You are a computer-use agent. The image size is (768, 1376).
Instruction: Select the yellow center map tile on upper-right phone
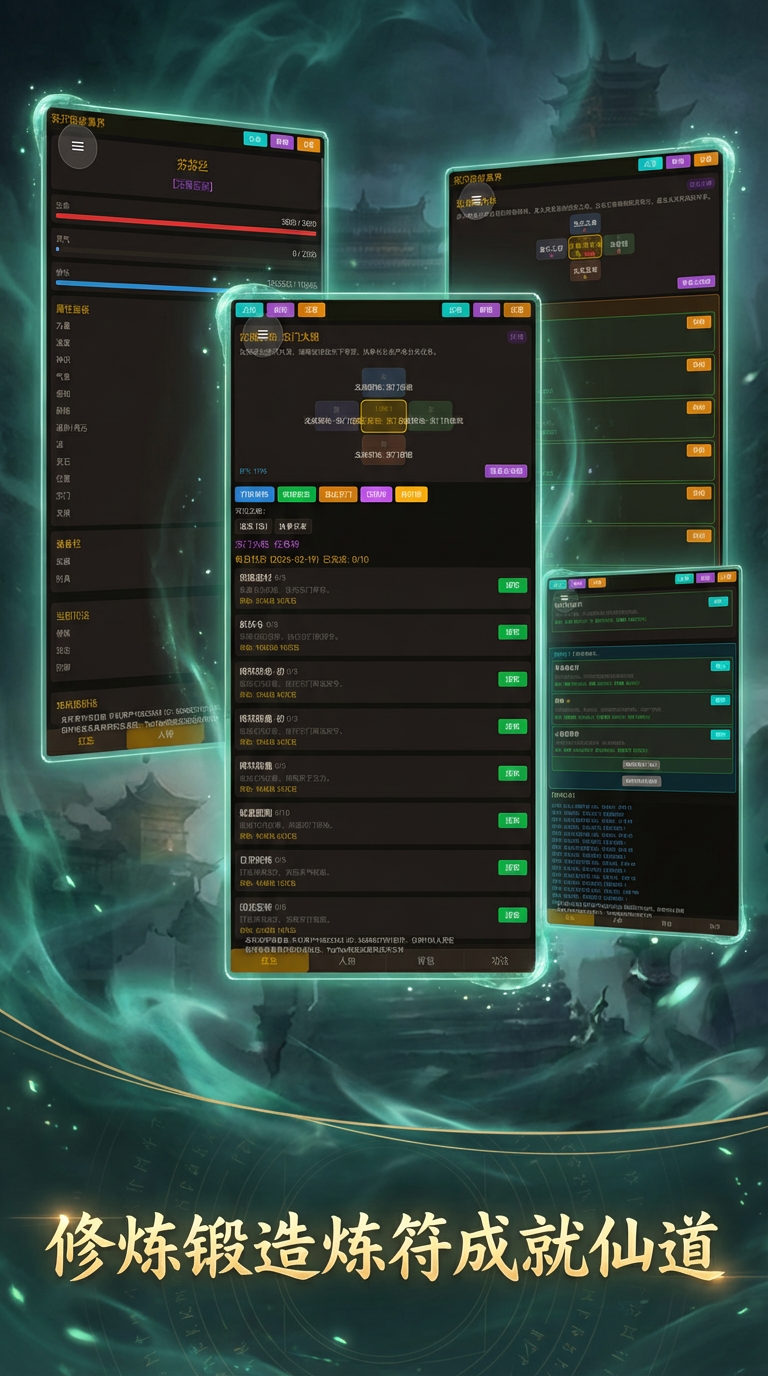585,247
